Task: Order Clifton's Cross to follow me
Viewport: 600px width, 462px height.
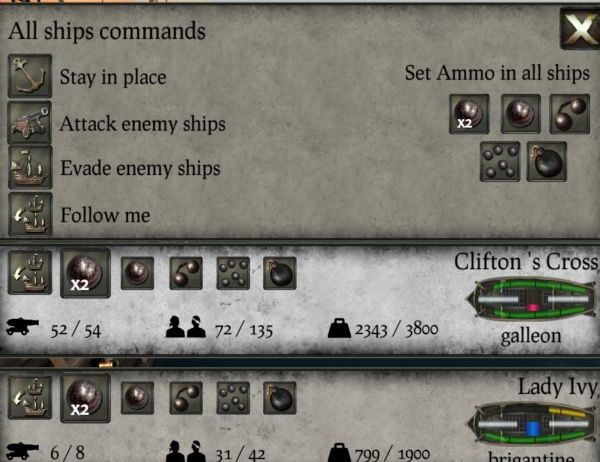Action: 30,272
